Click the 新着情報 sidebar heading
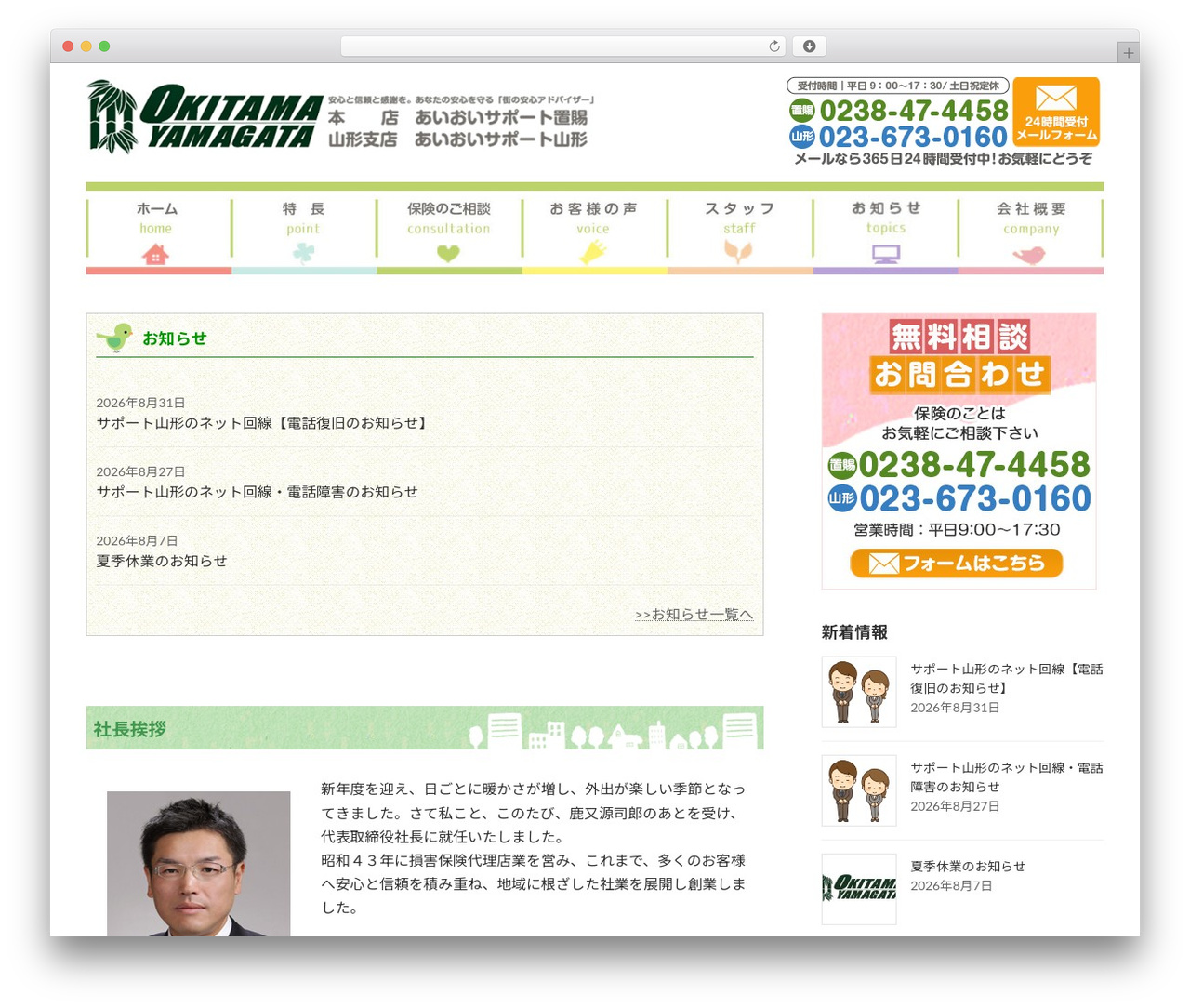Screen dimensions: 1190x1008 (854, 632)
